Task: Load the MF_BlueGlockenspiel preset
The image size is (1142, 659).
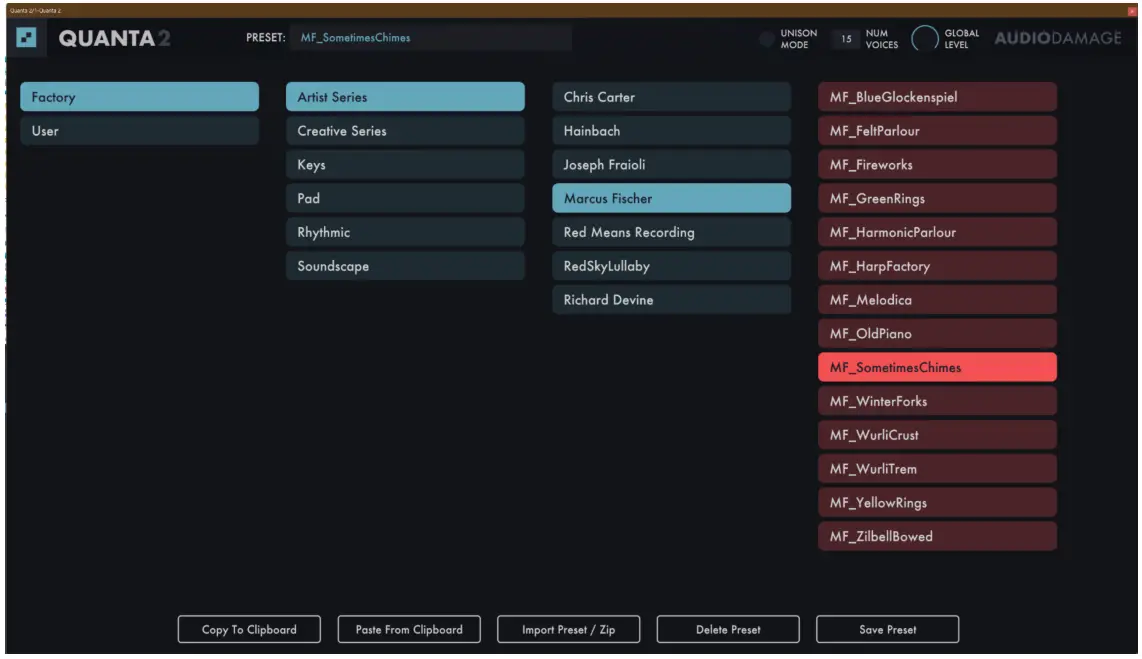Action: click(x=937, y=97)
